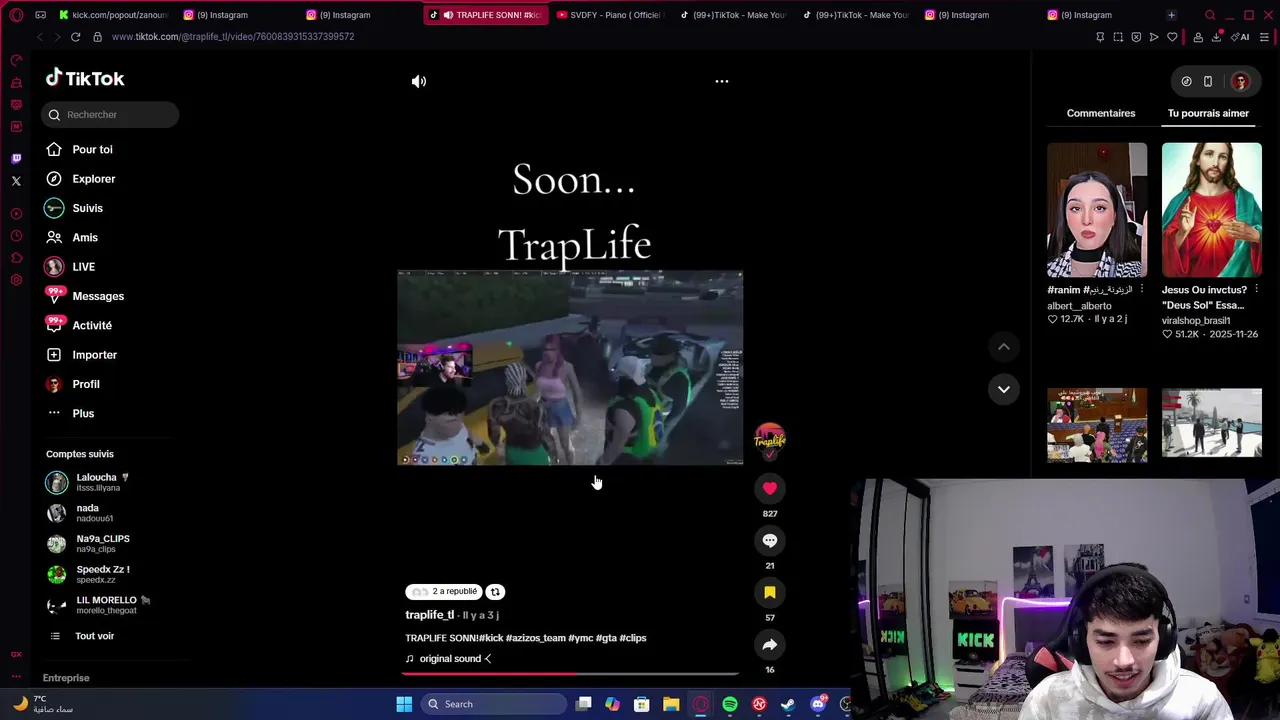Toggle the heart bookmark in address bar
The height and width of the screenshot is (720, 1280).
(1172, 37)
